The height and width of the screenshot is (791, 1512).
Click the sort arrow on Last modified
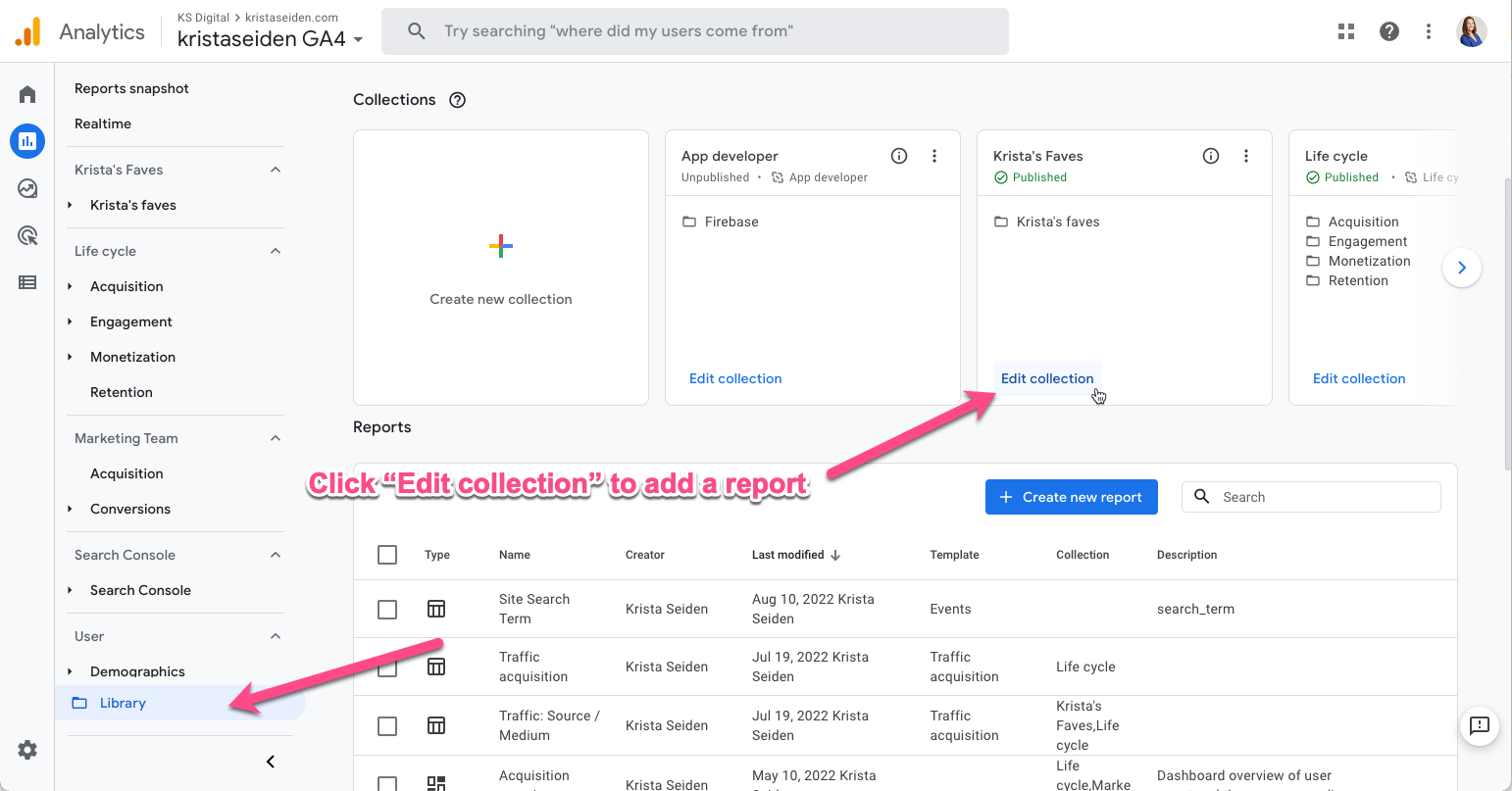click(x=835, y=555)
